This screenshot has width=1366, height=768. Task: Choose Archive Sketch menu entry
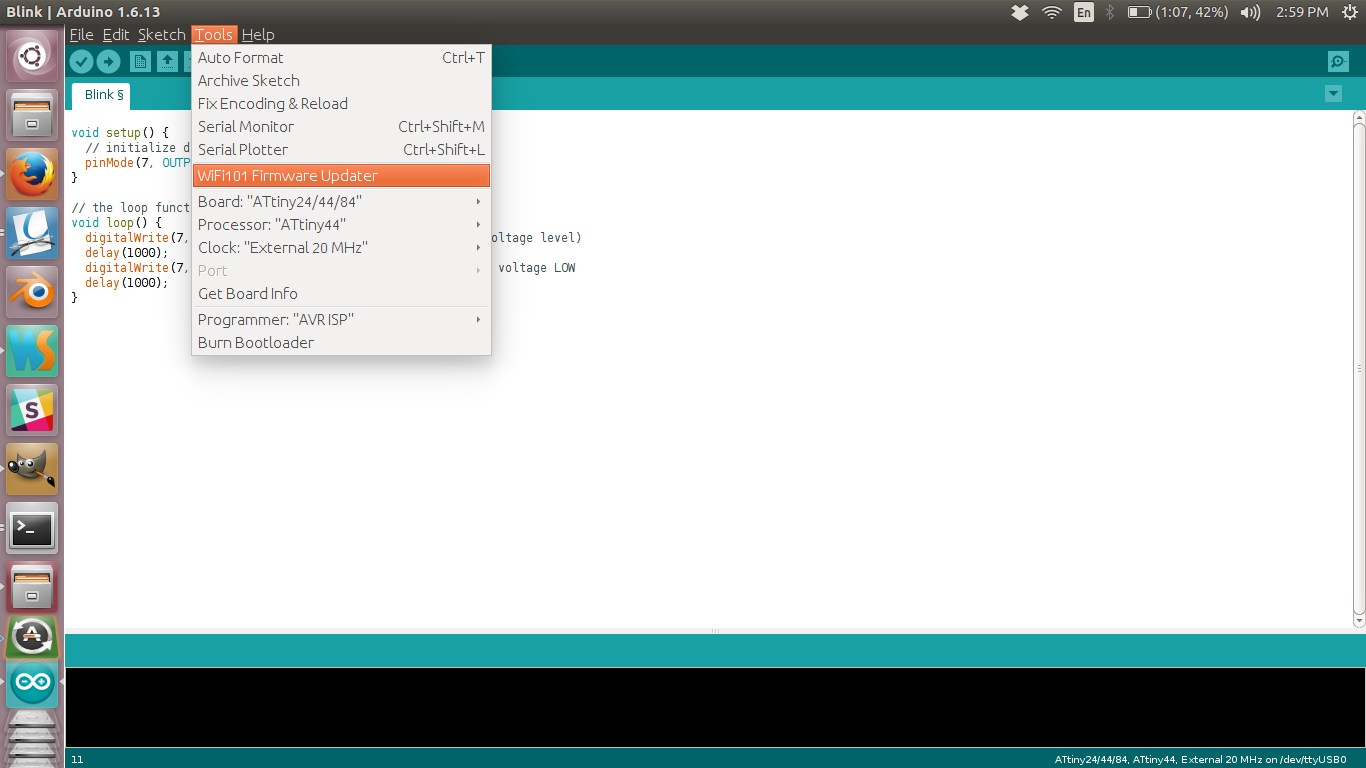(341, 81)
